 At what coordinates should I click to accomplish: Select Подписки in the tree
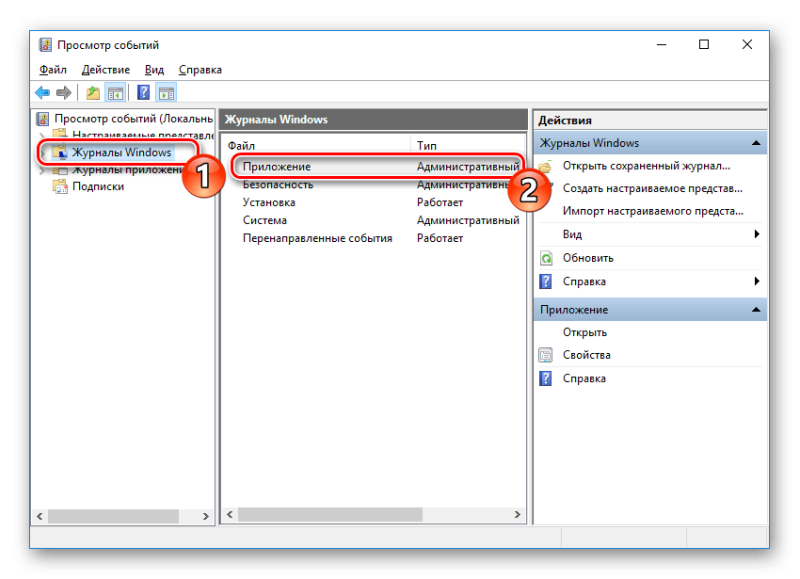coord(98,186)
